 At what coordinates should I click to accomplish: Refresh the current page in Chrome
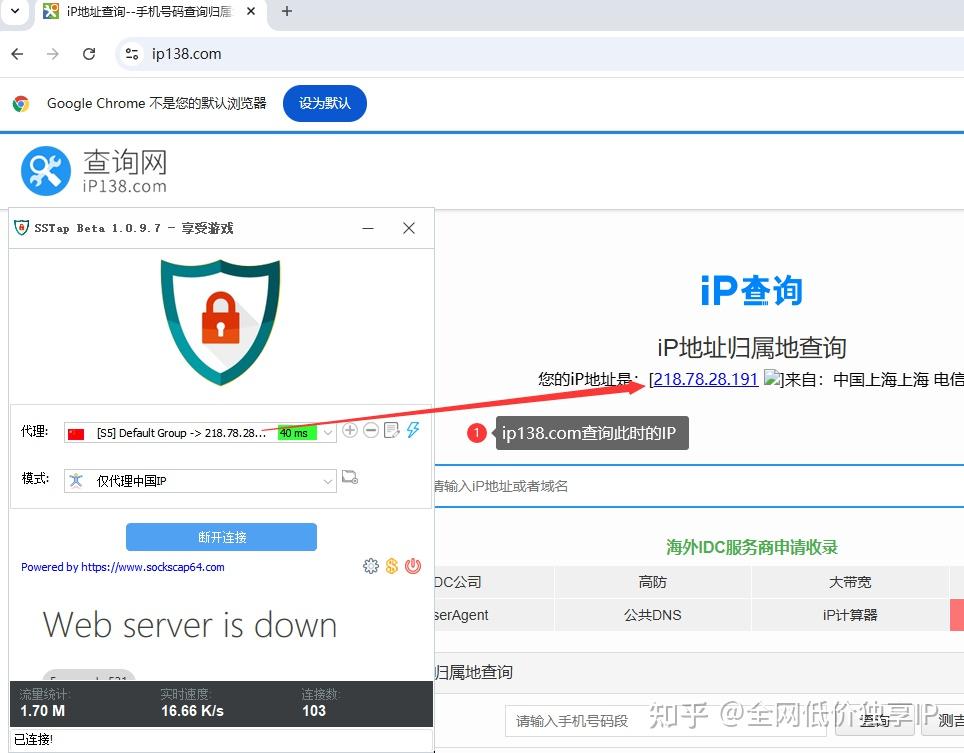click(88, 54)
